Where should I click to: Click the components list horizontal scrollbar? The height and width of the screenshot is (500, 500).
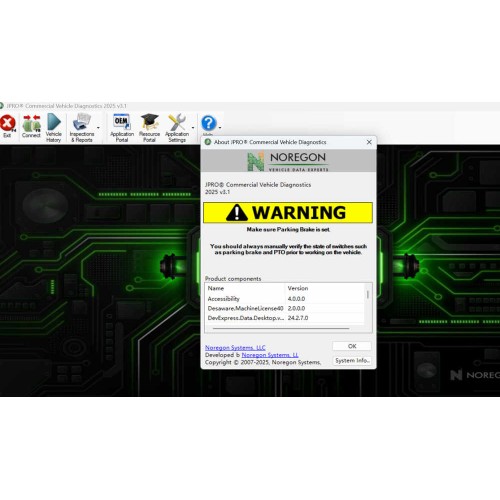coord(281,329)
